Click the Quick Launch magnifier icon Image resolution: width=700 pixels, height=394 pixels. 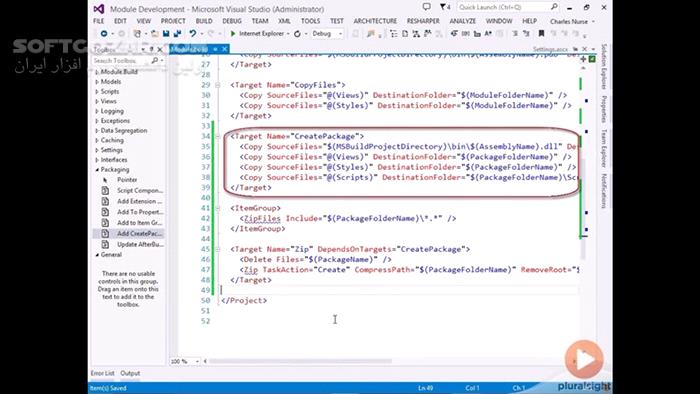554,7
